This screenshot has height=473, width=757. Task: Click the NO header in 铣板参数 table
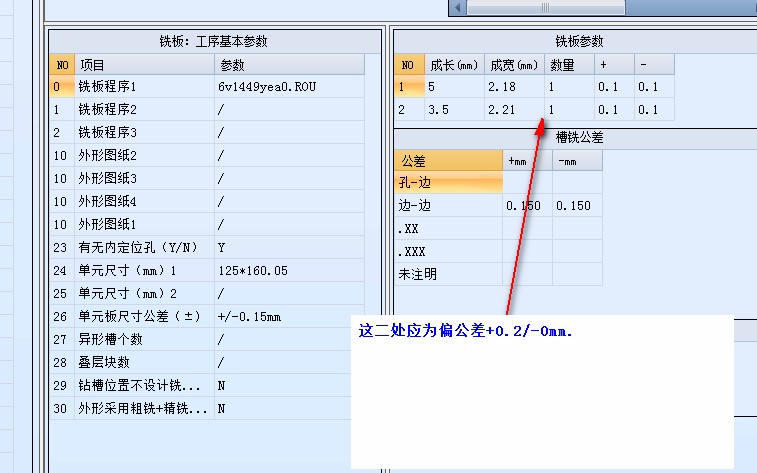coord(409,65)
